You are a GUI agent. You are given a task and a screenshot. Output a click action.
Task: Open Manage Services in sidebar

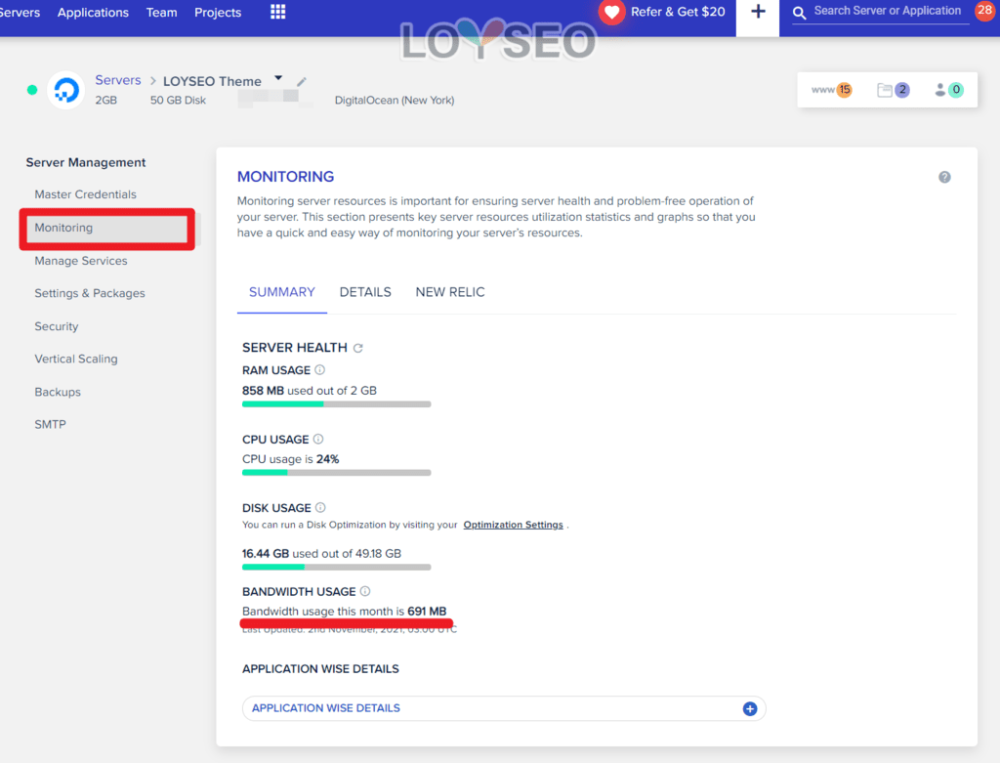click(81, 261)
